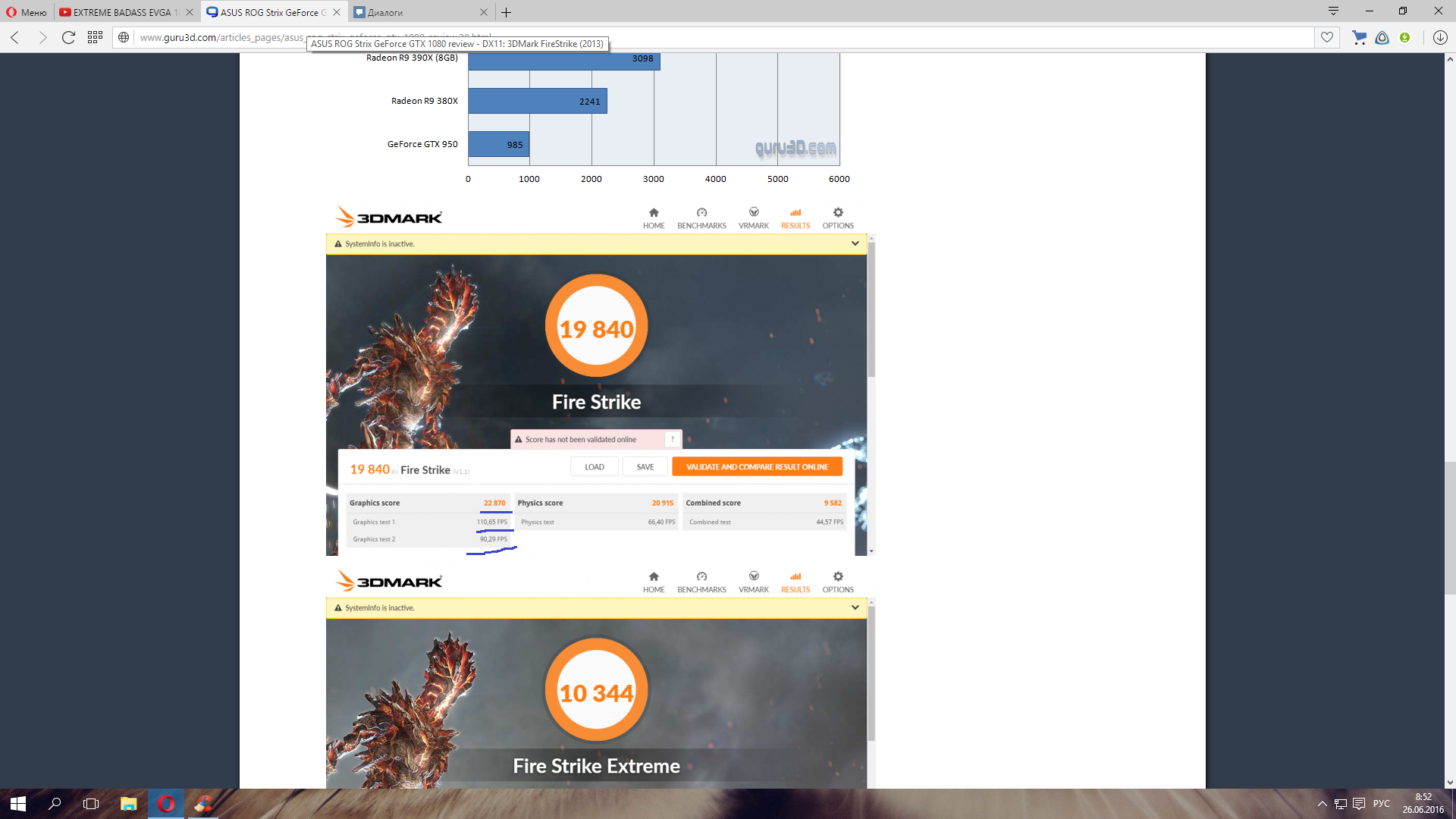Click the page vertical scrollbar thumb
This screenshot has width=1456, height=819.
1450,527
